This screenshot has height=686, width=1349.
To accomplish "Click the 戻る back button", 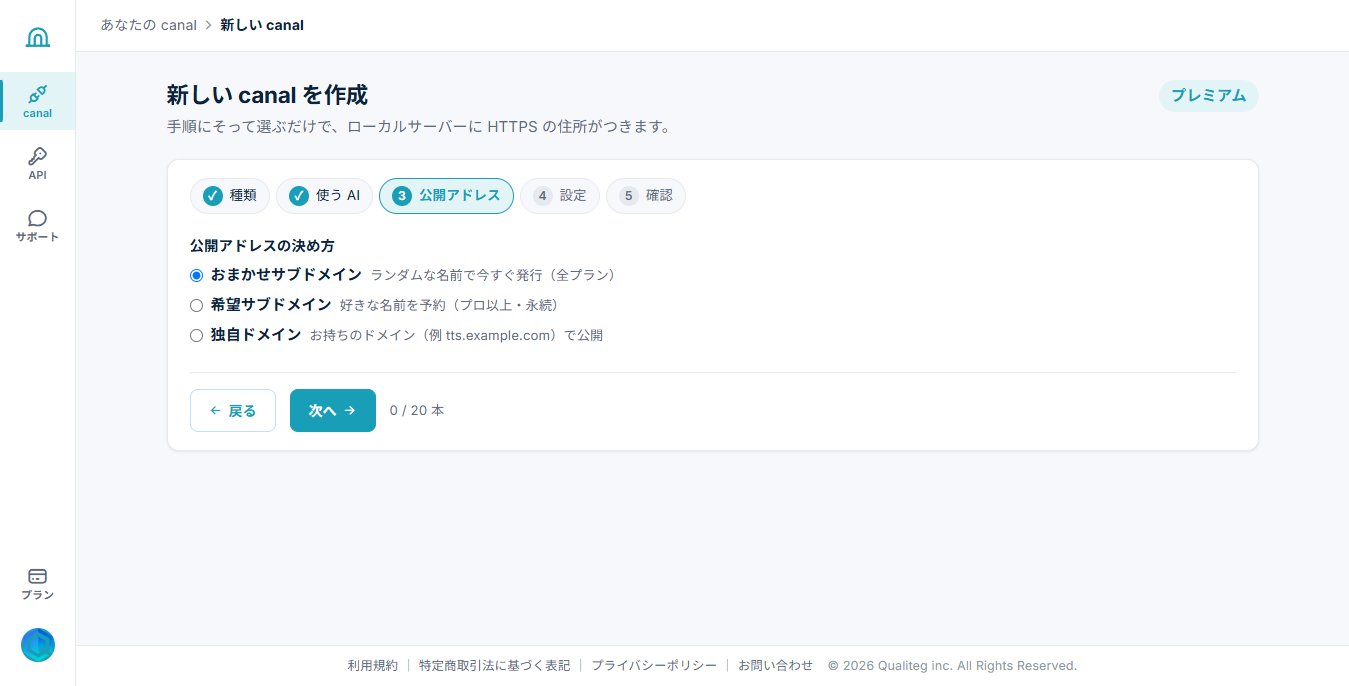I will click(233, 410).
